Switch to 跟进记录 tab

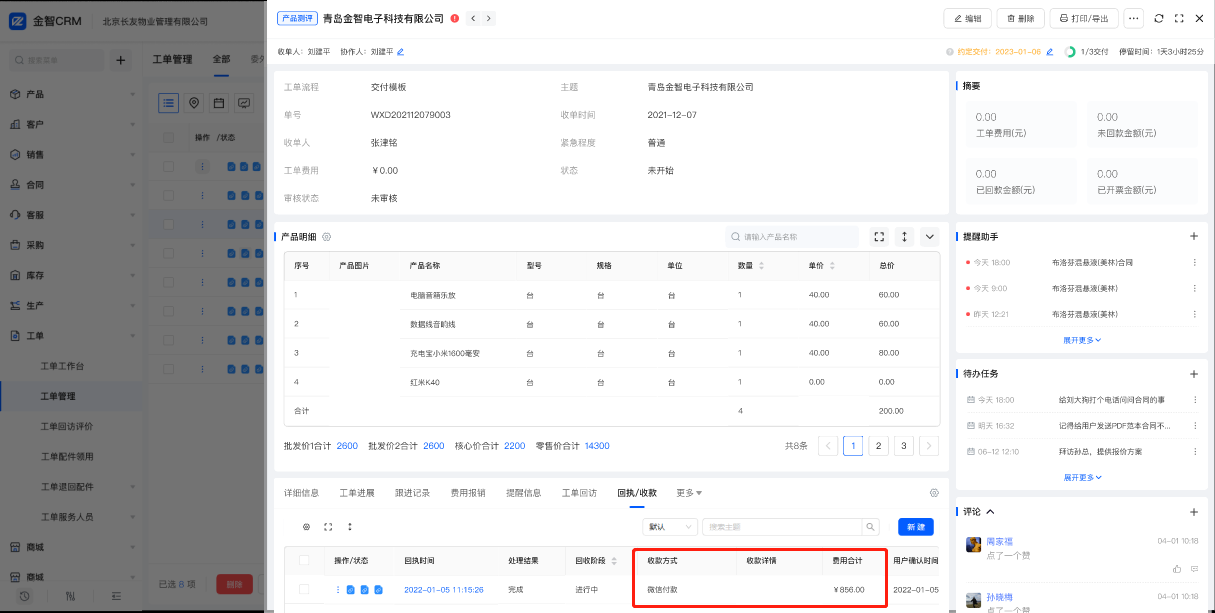coord(412,493)
